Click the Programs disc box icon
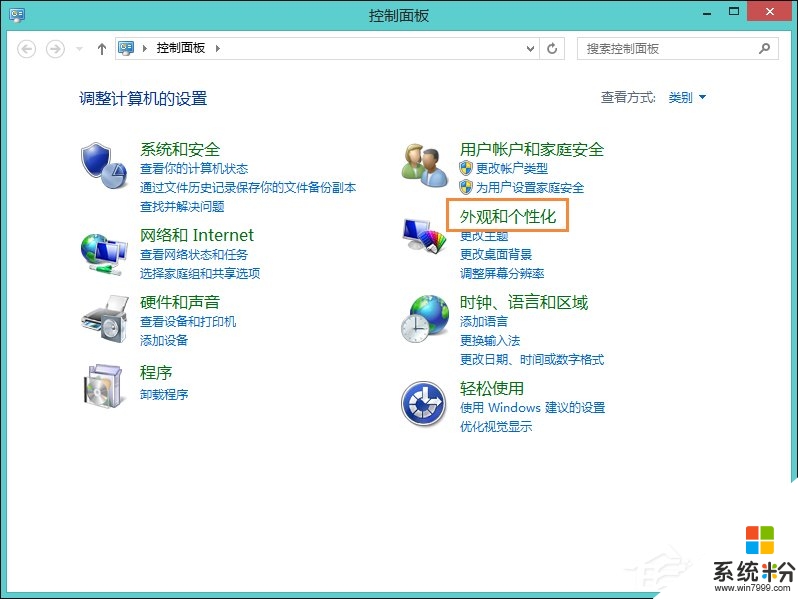The width and height of the screenshot is (798, 599). coord(104,386)
